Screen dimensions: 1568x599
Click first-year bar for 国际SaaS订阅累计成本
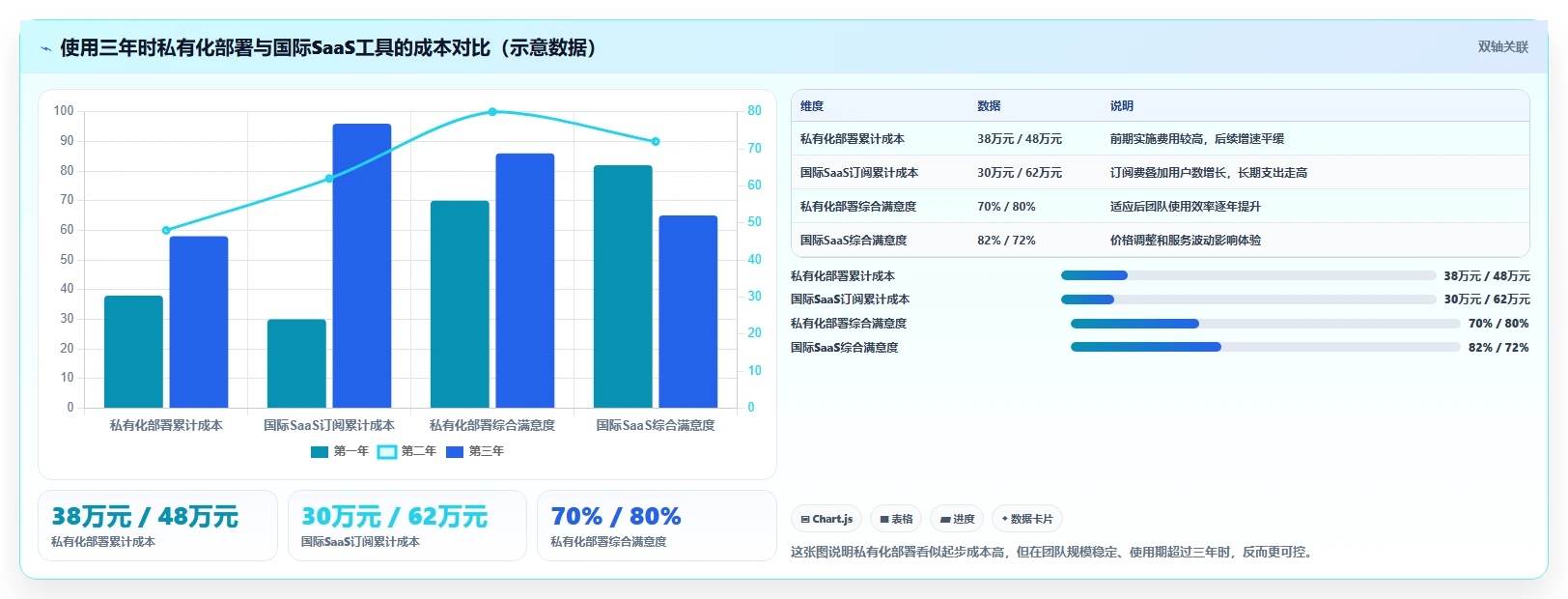pyautogui.click(x=296, y=363)
